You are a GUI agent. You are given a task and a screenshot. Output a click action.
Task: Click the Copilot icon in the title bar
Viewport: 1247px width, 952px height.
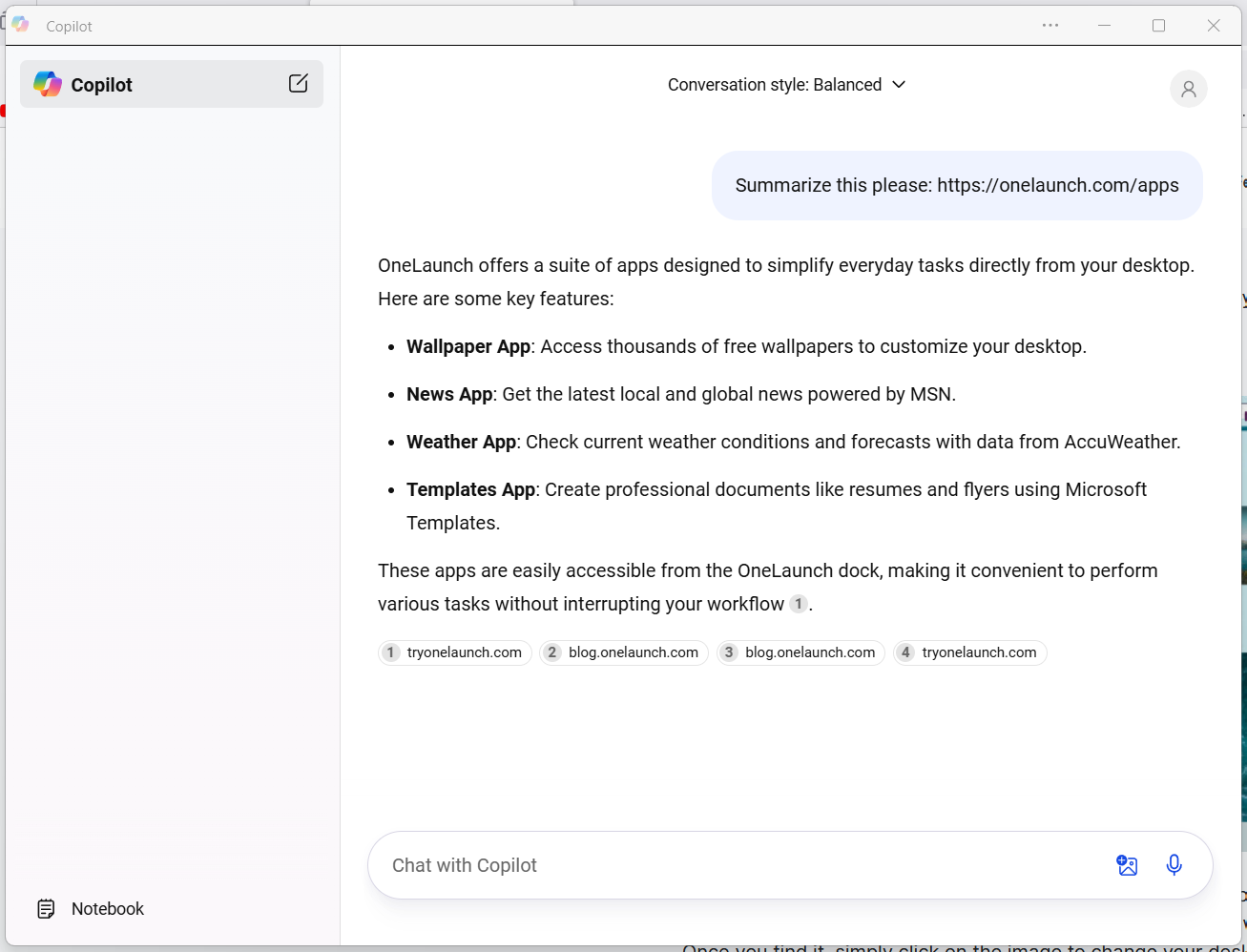19,25
